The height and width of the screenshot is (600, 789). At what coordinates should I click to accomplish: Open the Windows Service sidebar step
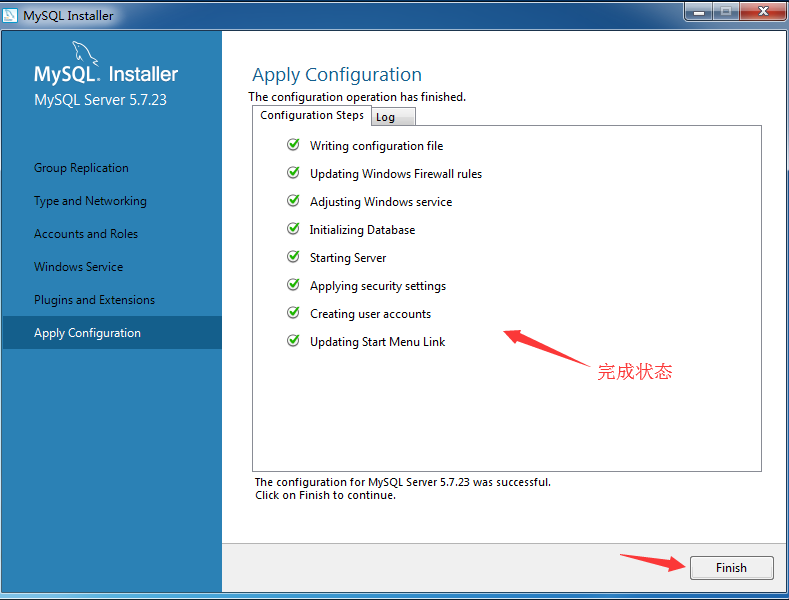pos(78,267)
